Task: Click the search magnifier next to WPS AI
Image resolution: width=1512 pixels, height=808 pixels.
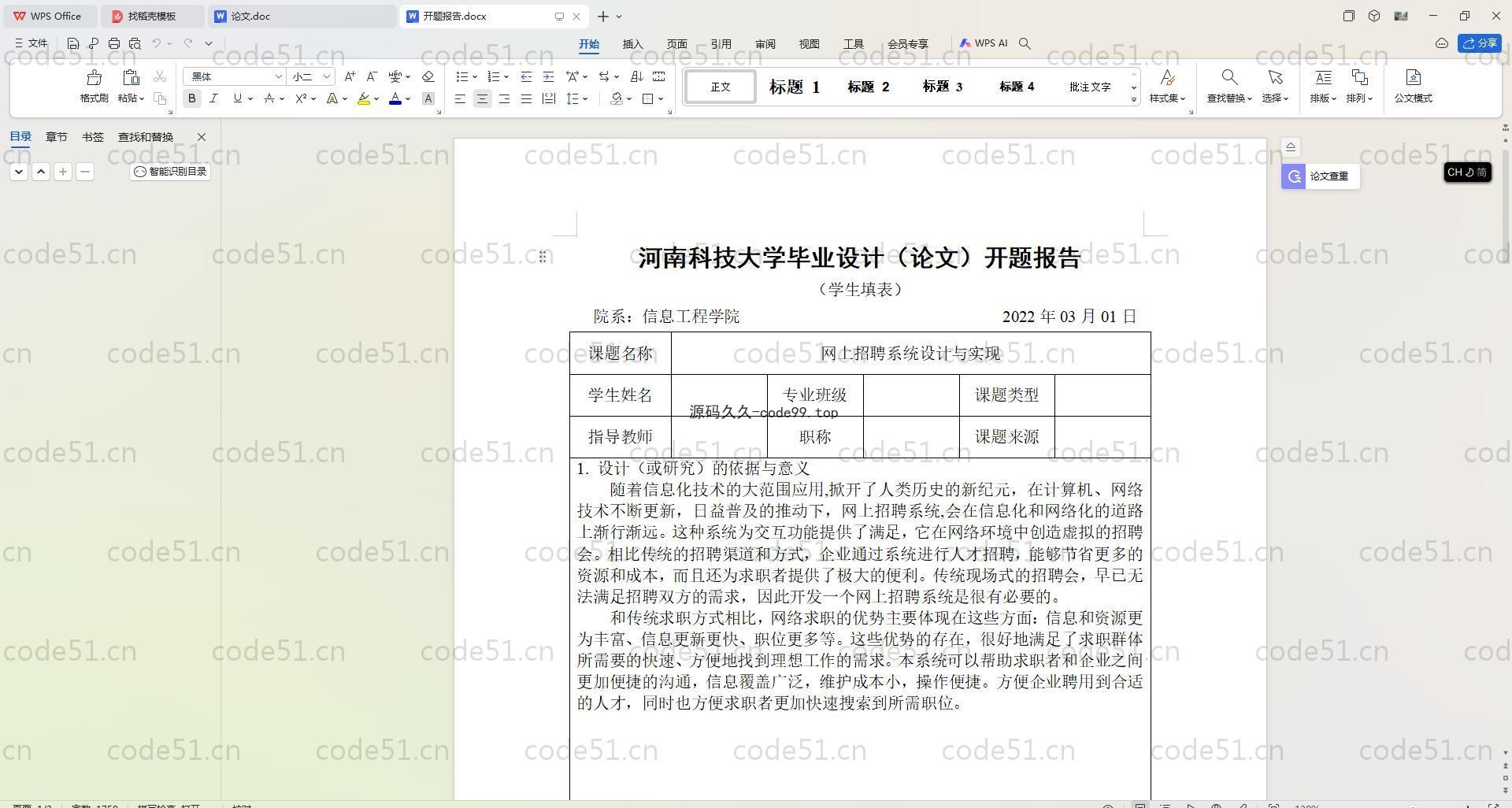Action: 1025,43
